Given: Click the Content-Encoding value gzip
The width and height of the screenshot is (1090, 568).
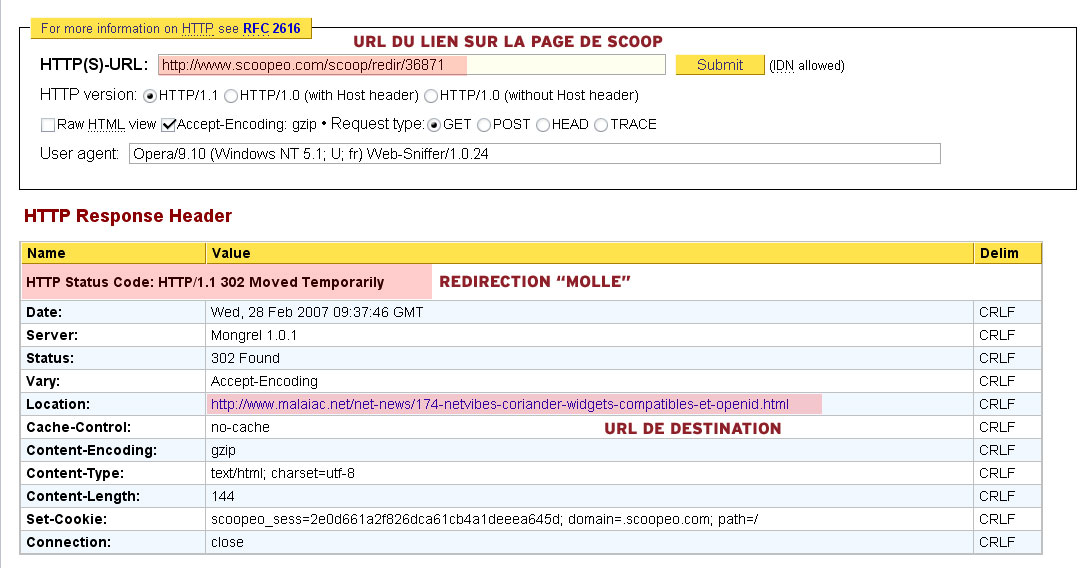Looking at the screenshot, I should click(223, 451).
